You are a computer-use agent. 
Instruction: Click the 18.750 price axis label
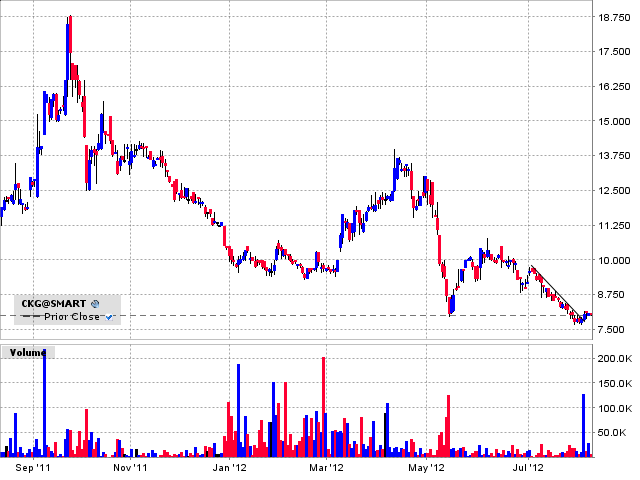point(613,18)
